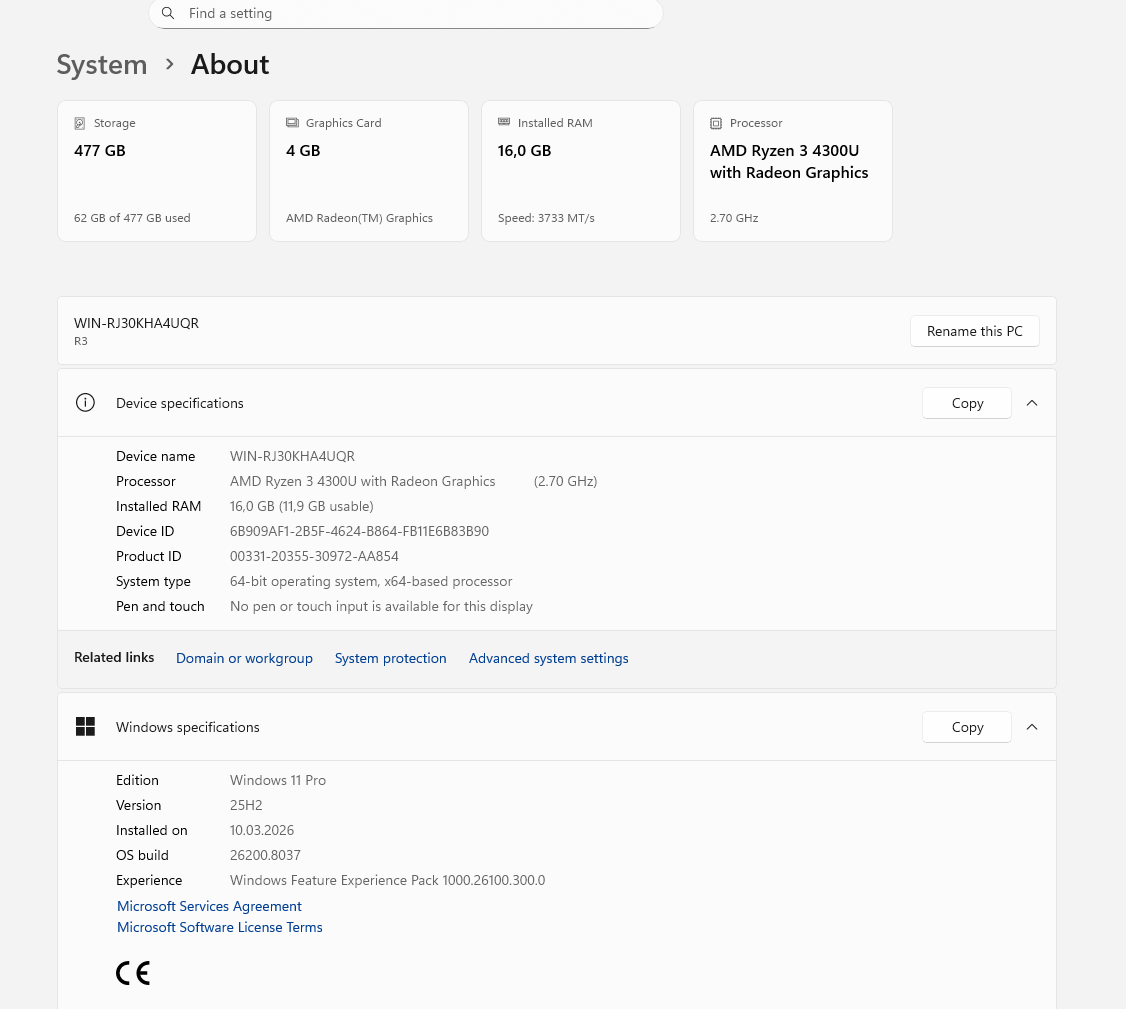The height and width of the screenshot is (1009, 1126).
Task: Collapse the Device specifications section
Action: (x=1032, y=403)
